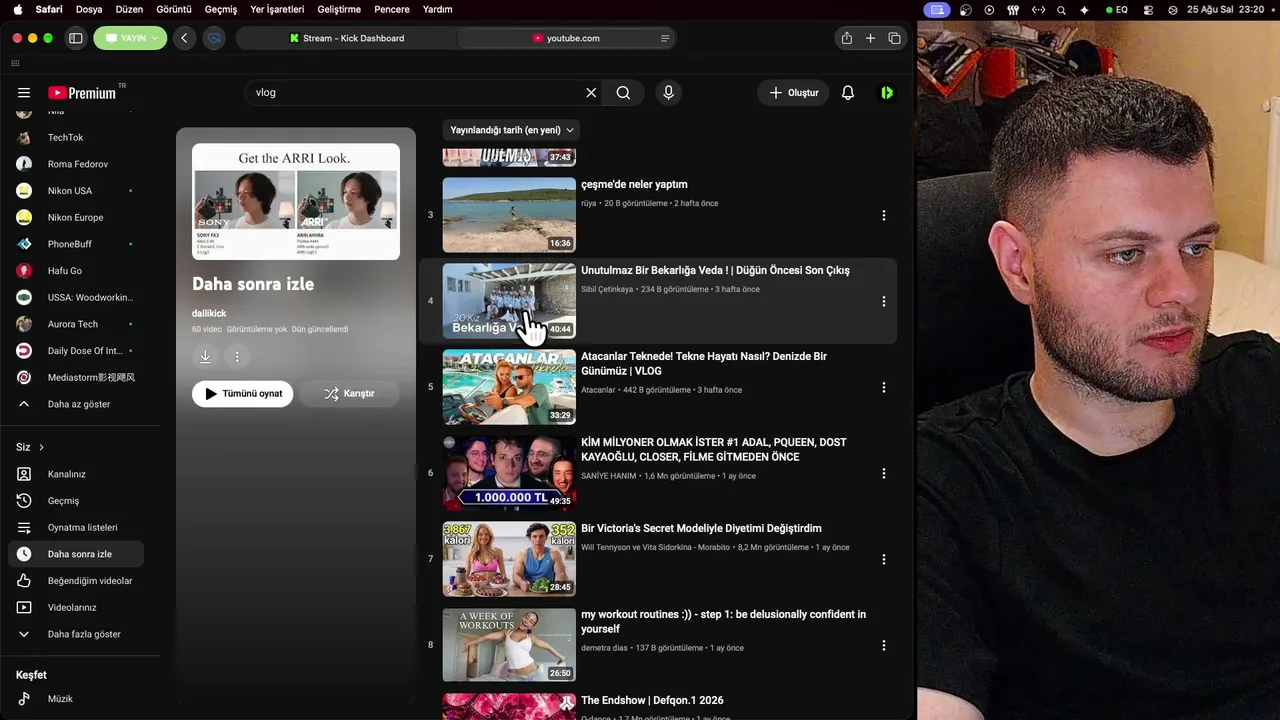The height and width of the screenshot is (720, 1280).
Task: Open the Safari share button
Action: click(x=847, y=38)
